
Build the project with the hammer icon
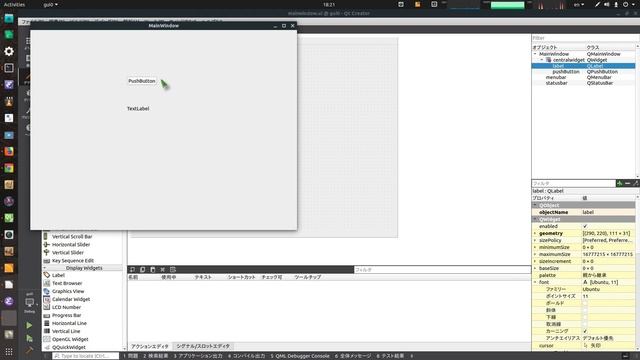(x=29, y=350)
